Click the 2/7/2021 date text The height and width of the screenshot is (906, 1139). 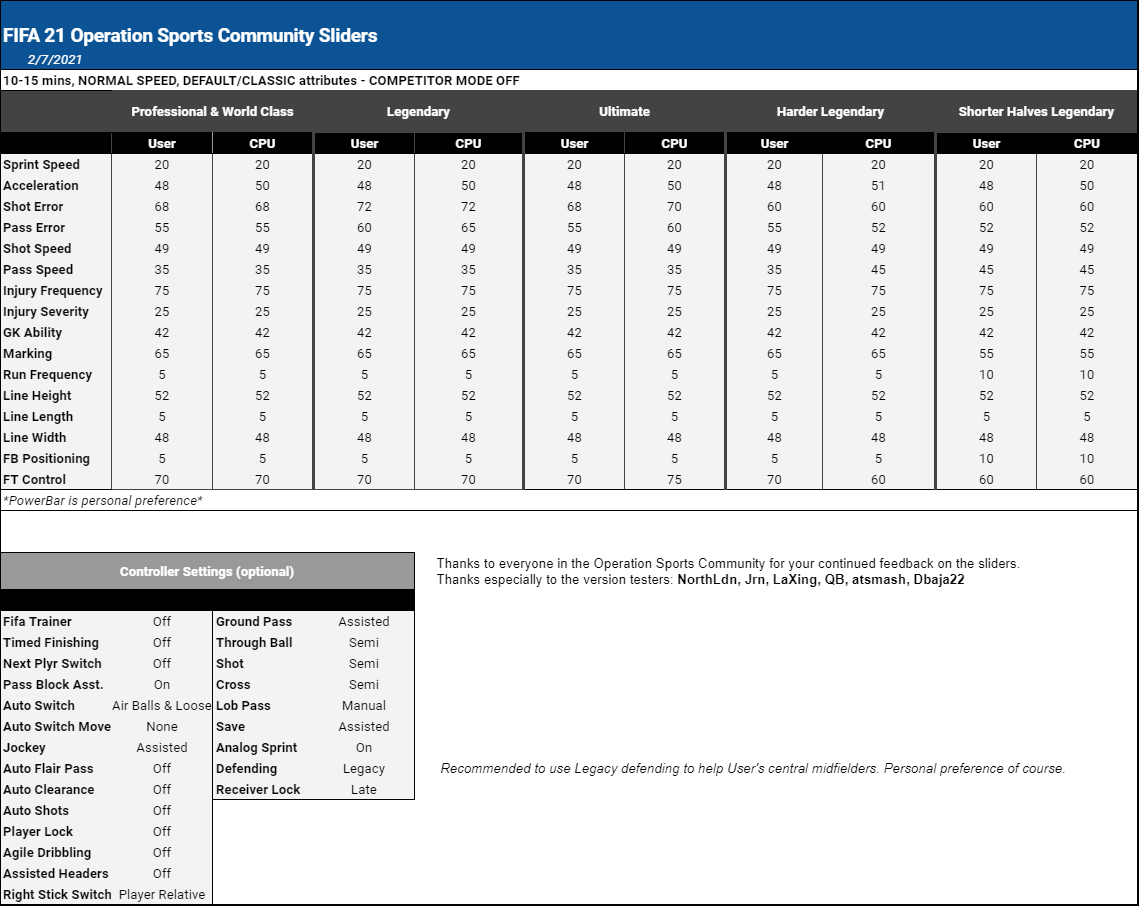54,60
